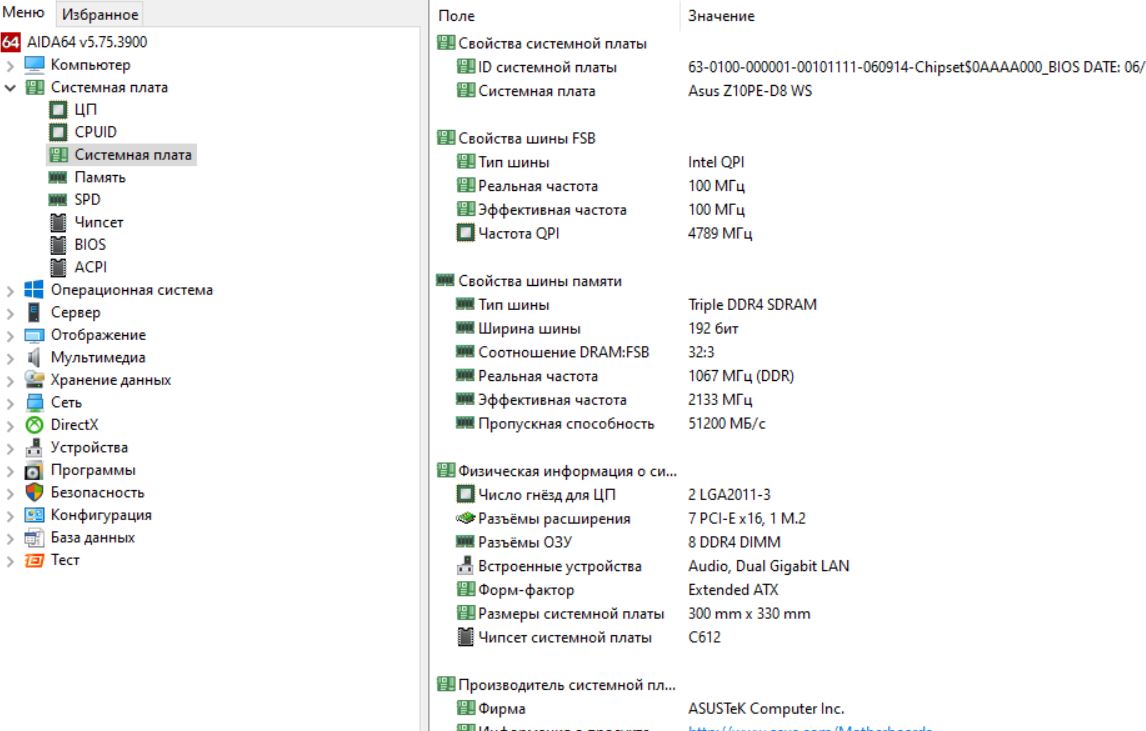Click the AIDA64 v5.75.3900 root icon
Viewport: 1146px width, 731px height.
[10, 42]
